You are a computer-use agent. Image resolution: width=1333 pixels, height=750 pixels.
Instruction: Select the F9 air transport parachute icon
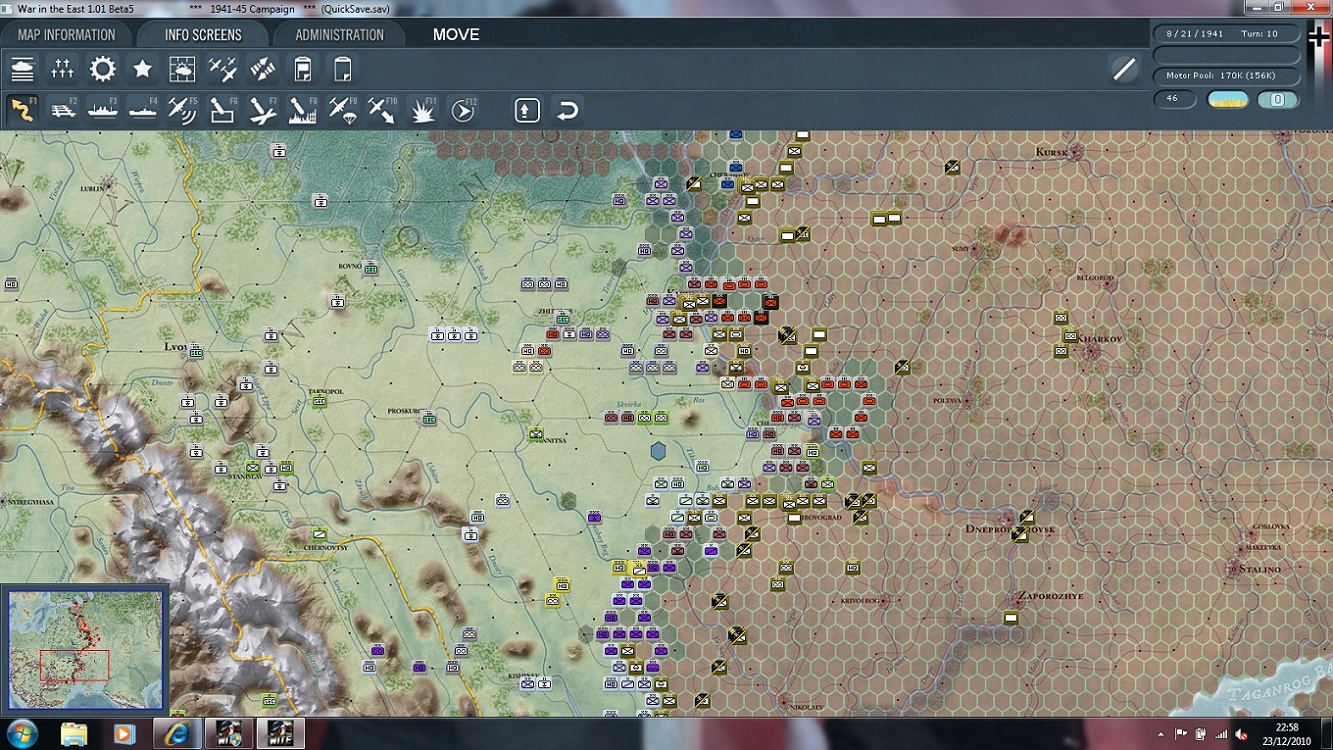342,110
